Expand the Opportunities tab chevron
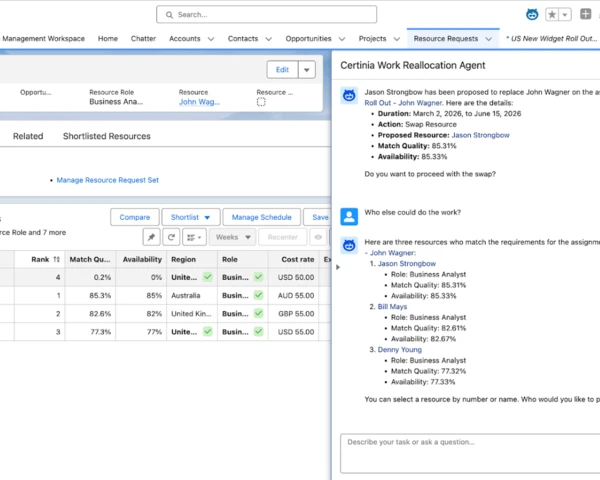The height and width of the screenshot is (480, 600). point(342,39)
